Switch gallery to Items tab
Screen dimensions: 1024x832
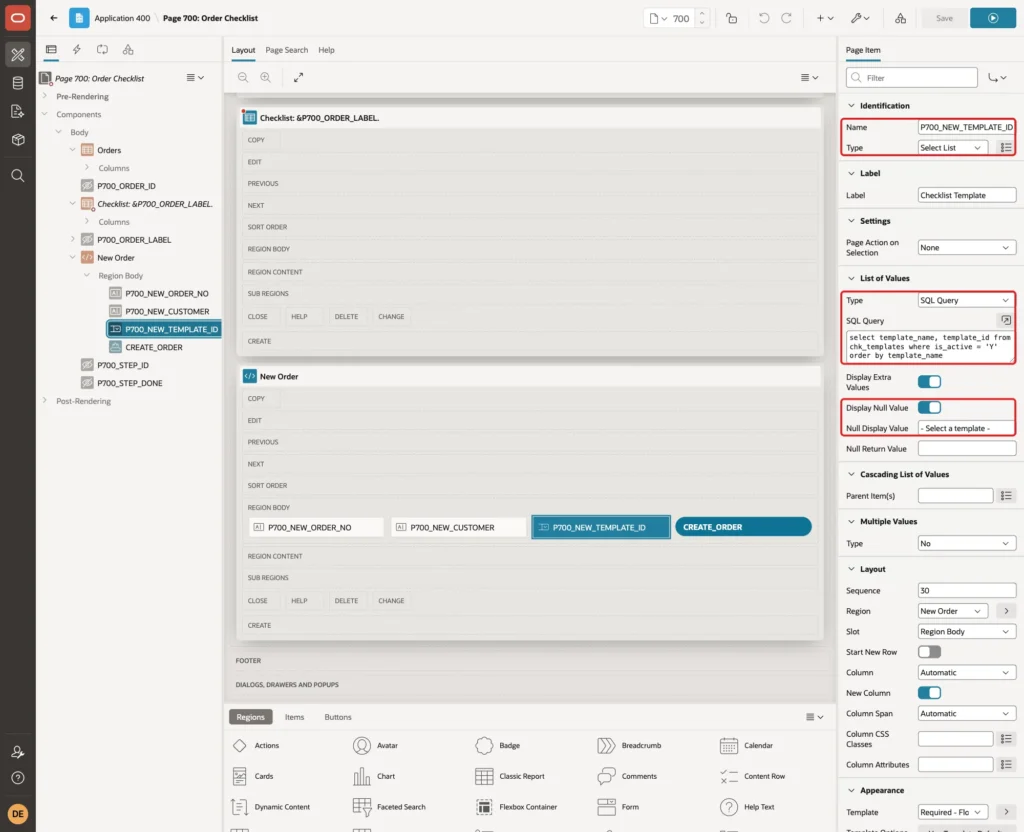click(294, 717)
